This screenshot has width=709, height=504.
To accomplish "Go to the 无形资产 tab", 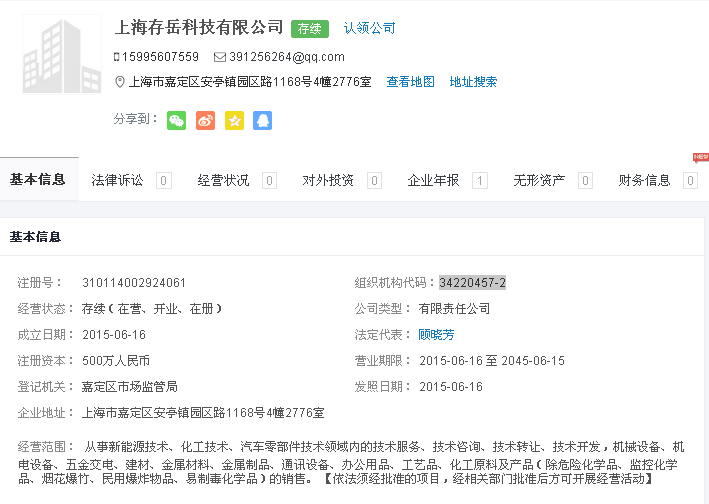I will click(539, 181).
